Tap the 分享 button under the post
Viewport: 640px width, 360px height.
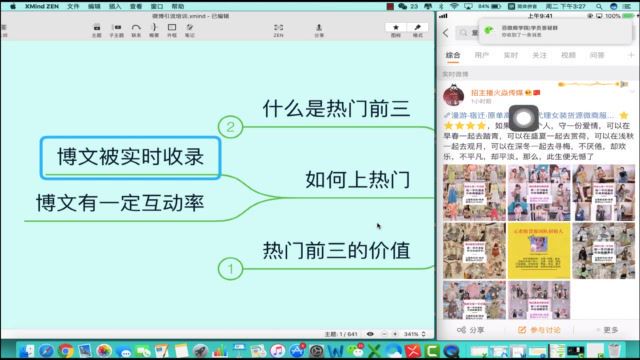[471, 330]
